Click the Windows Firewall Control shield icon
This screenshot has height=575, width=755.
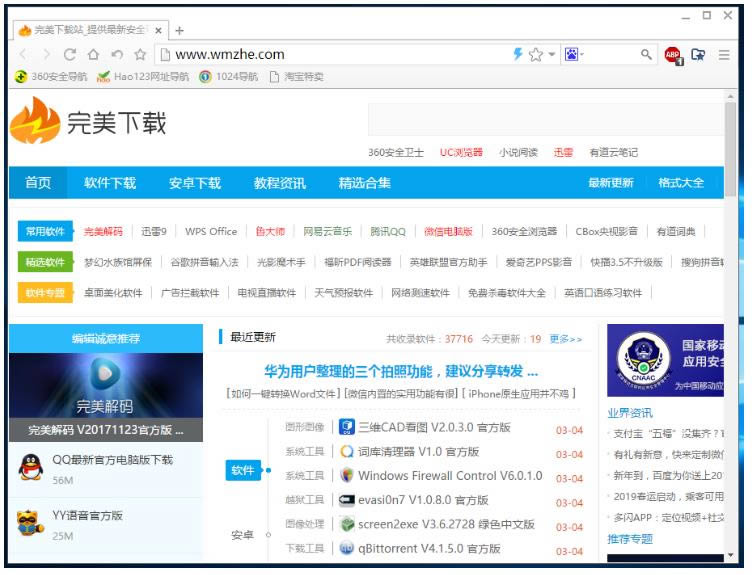(x=346, y=476)
